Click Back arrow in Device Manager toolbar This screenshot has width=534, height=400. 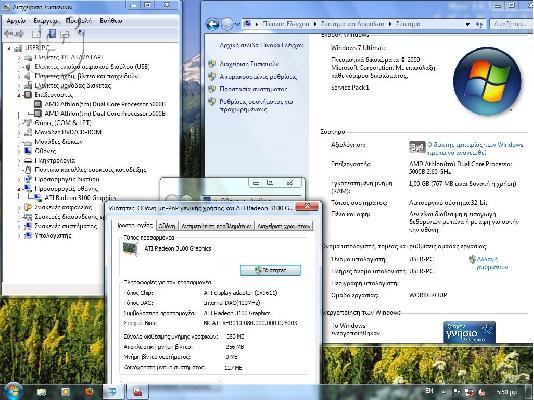(x=9, y=33)
